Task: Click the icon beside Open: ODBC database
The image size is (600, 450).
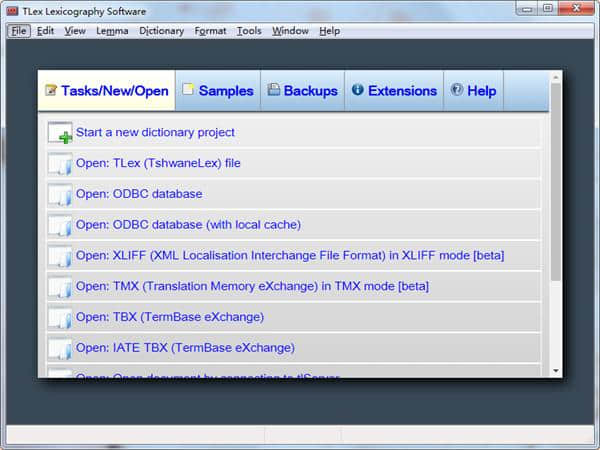Action: [60, 194]
